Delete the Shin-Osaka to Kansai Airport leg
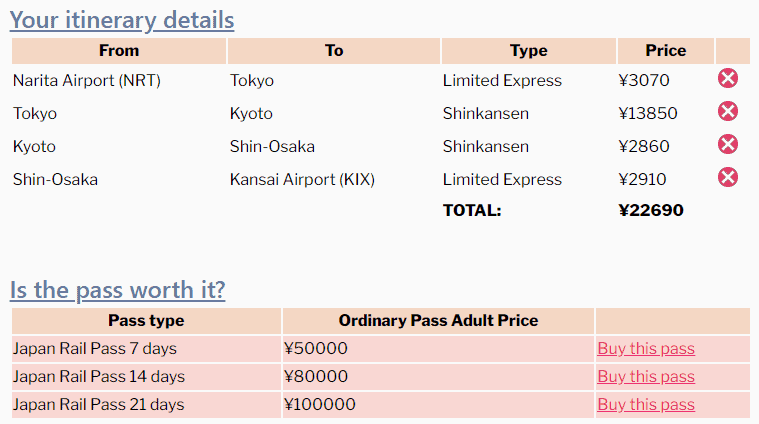This screenshot has width=759, height=424. (x=728, y=177)
